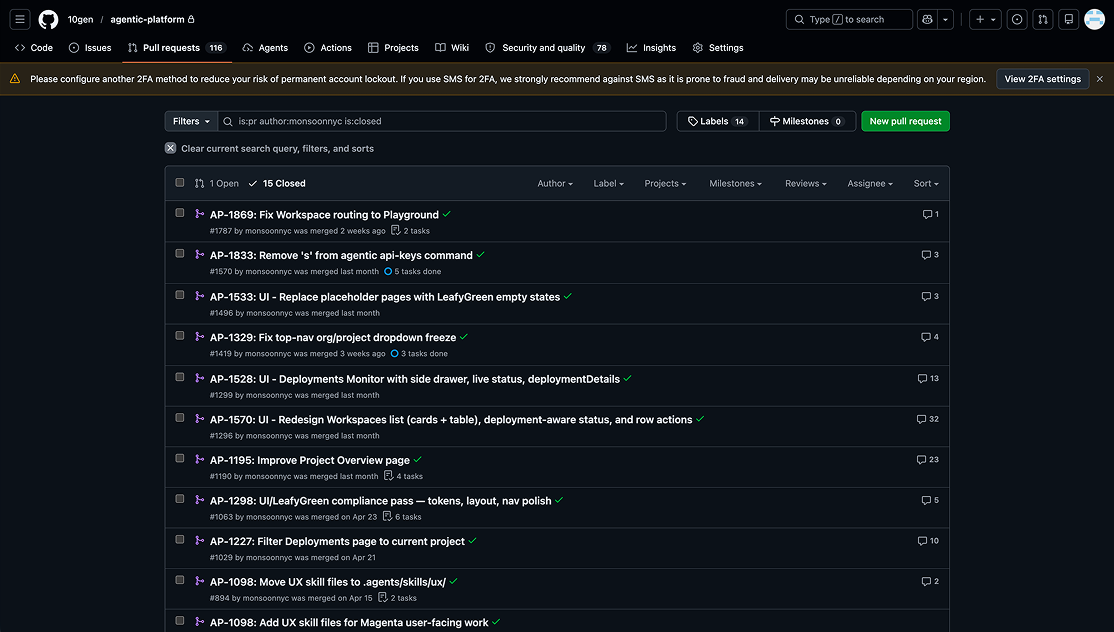
Task: Open the 32 comments on AP-1570
Action: pyautogui.click(x=927, y=419)
